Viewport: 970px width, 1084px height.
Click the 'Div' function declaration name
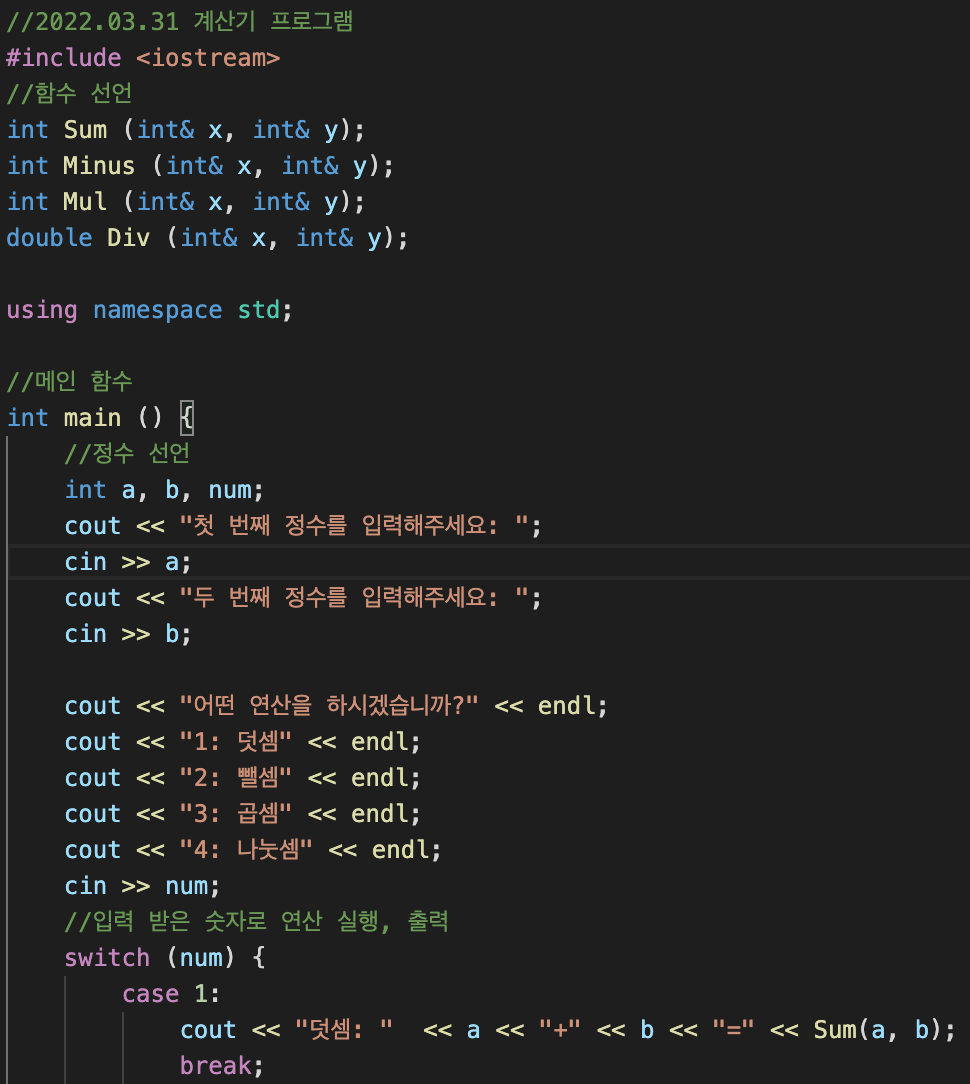129,237
